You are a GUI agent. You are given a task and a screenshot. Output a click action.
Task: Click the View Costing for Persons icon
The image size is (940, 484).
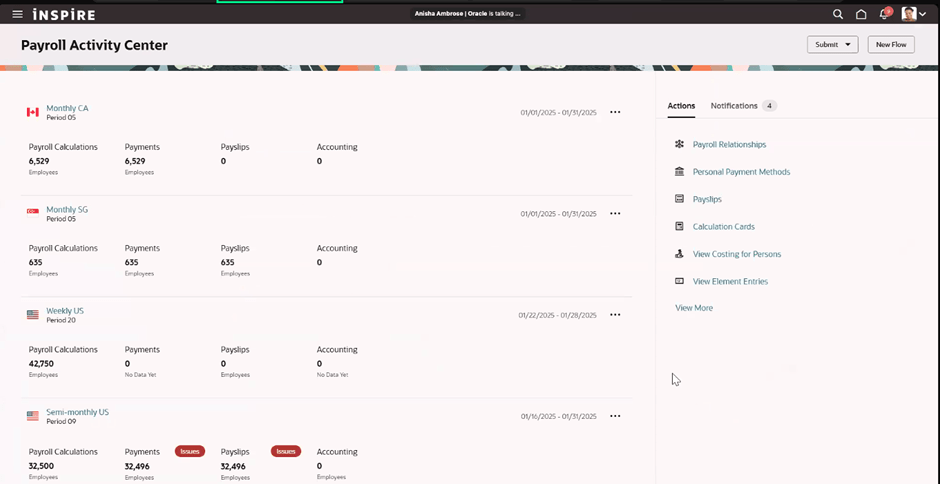679,254
